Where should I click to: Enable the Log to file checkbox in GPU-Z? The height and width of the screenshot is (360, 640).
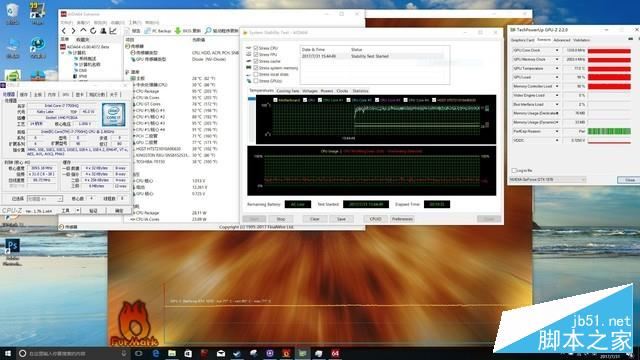click(514, 170)
